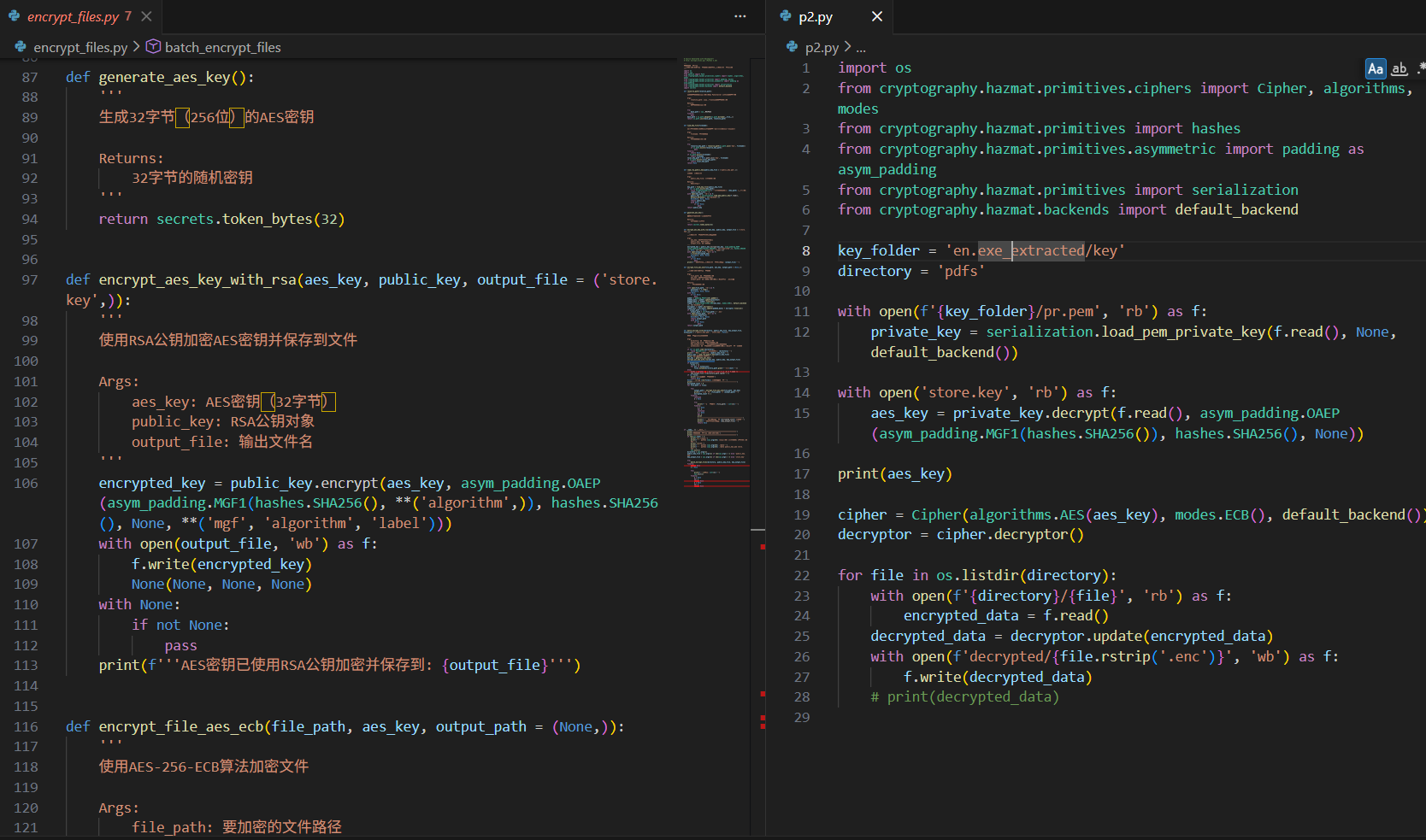Click the Python icon on encrypt_files.py tab
This screenshot has height=840, width=1426.
tap(15, 16)
